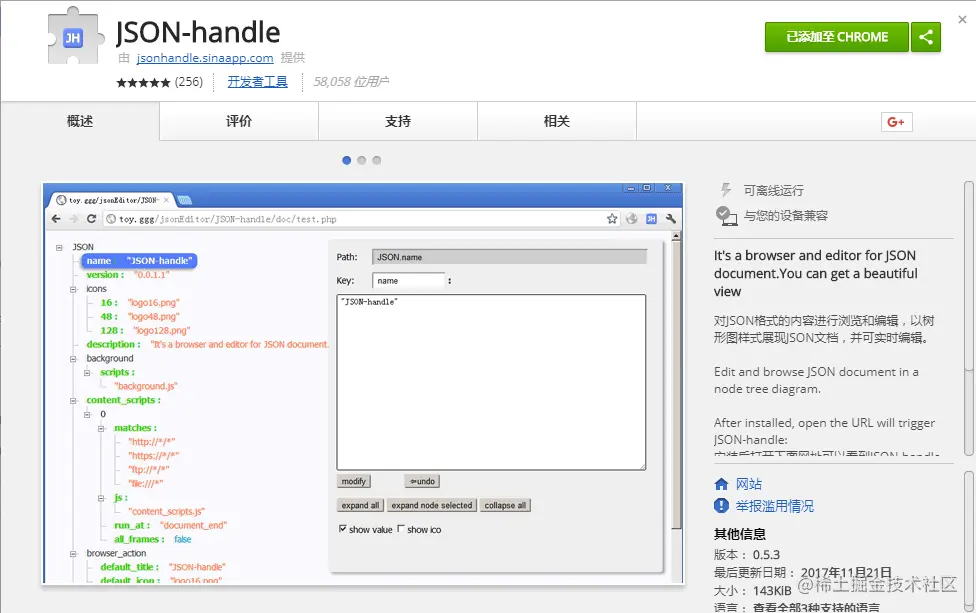The image size is (976, 613).
Task: Click the reload icon in screenshot browser
Action: coord(92,218)
